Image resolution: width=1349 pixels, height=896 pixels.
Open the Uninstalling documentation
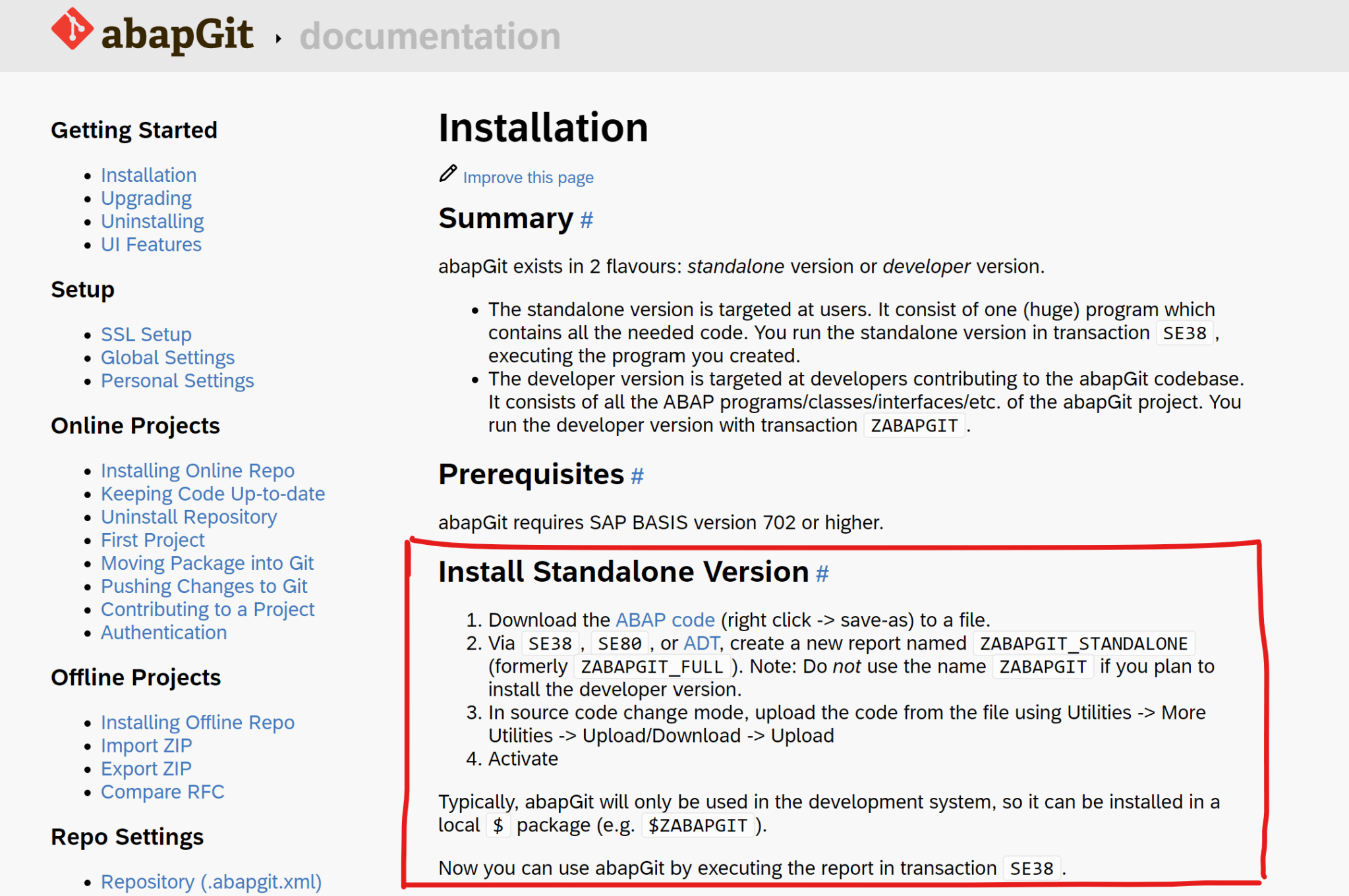tap(152, 221)
